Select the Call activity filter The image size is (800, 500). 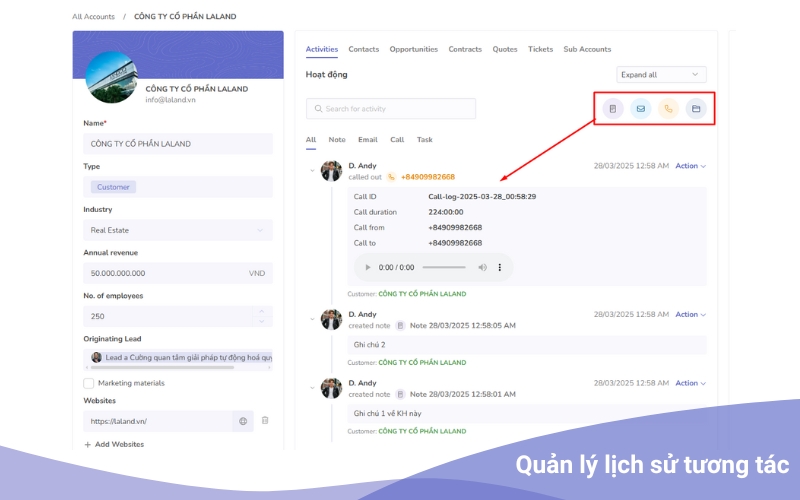click(x=397, y=139)
